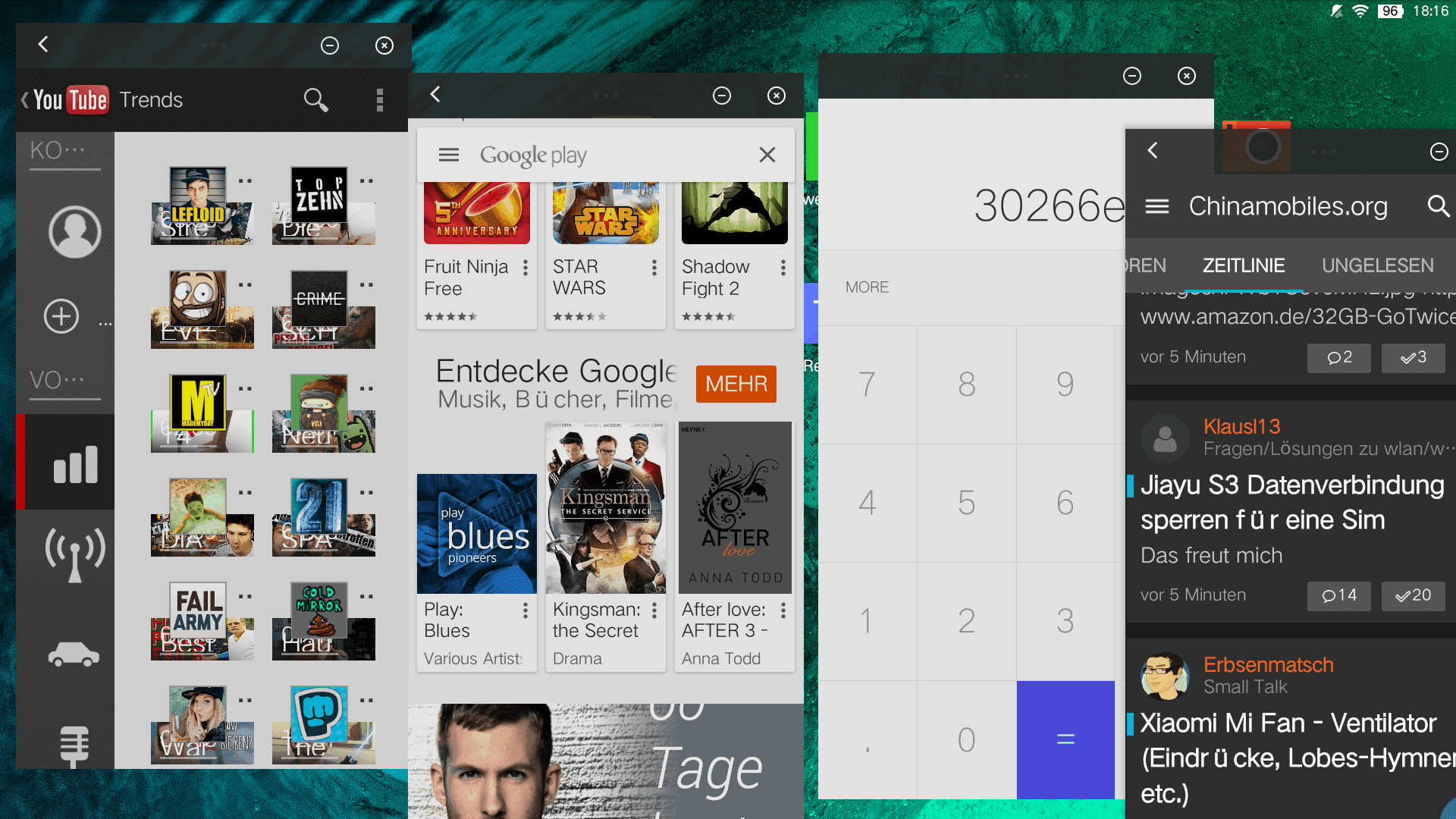
Task: Check the WiFi status icon
Action: pyautogui.click(x=1360, y=11)
